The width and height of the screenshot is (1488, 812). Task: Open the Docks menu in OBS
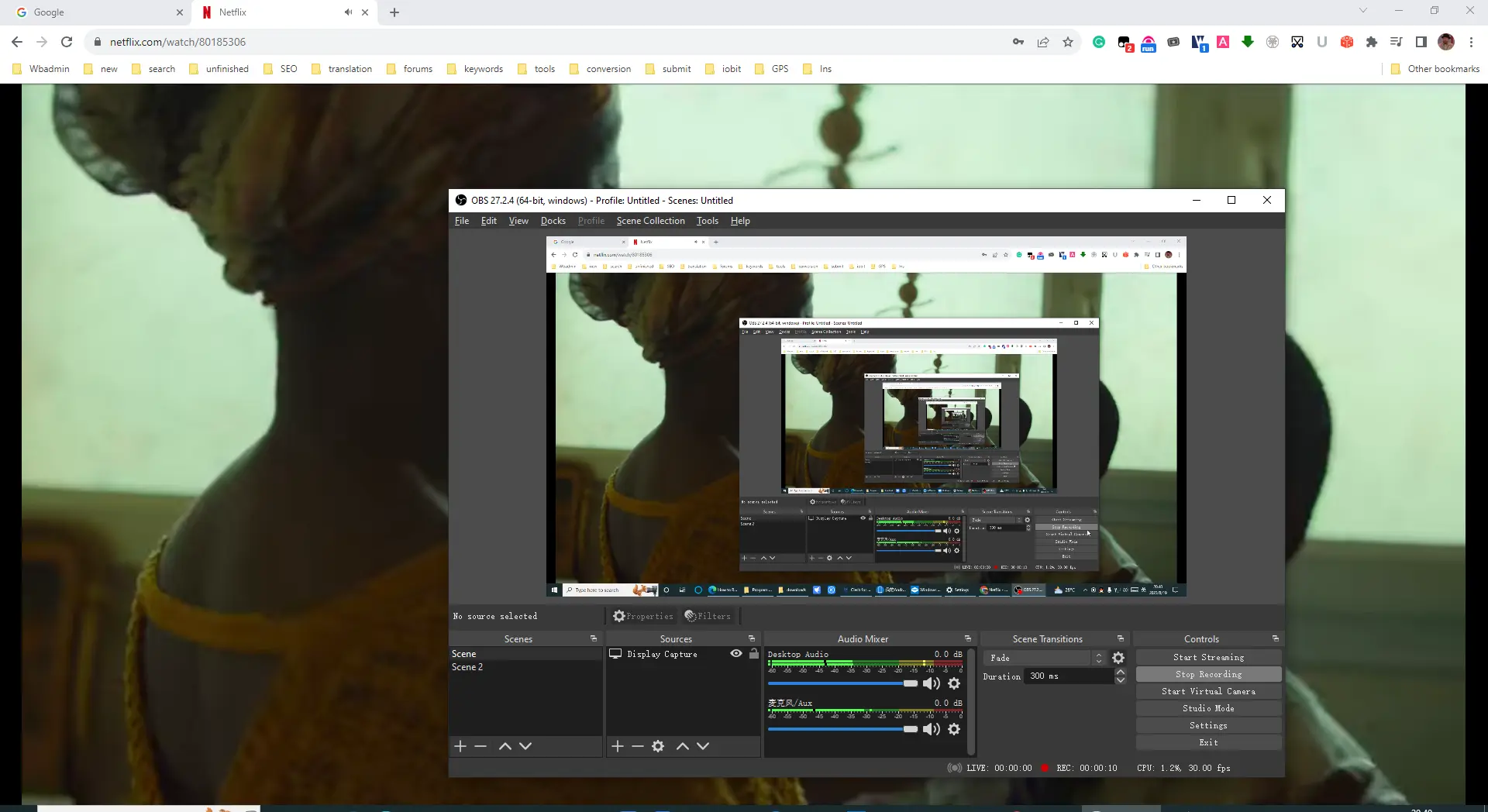[x=553, y=221]
